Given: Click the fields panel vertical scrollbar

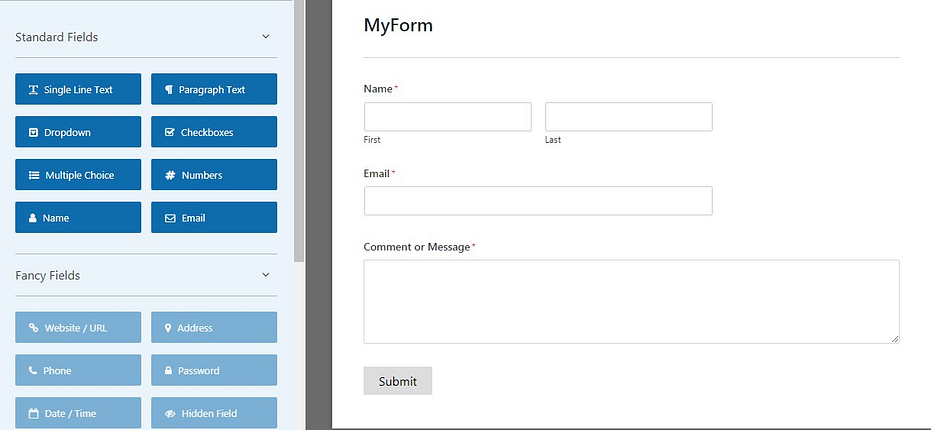Looking at the screenshot, I should [299, 131].
